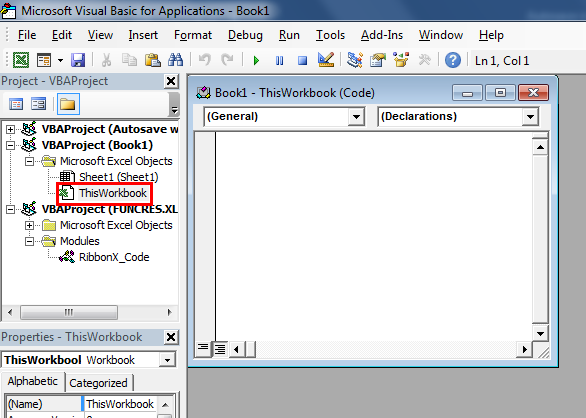Open the Help menu
Screen dimensions: 586x418
point(491,35)
